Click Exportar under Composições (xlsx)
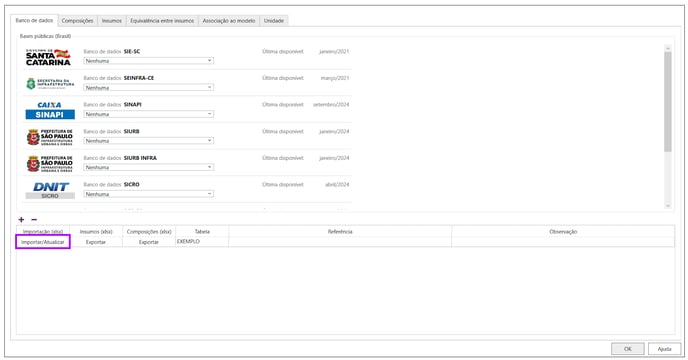 pyautogui.click(x=149, y=242)
